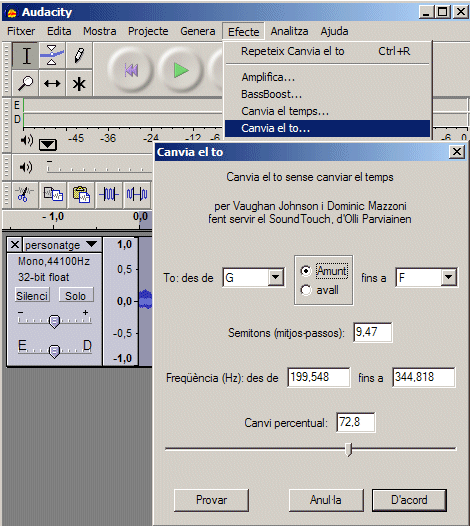Viewport: 470px width, 526px height.
Task: Choose Canvia el temps... menu entry
Action: tap(327, 111)
